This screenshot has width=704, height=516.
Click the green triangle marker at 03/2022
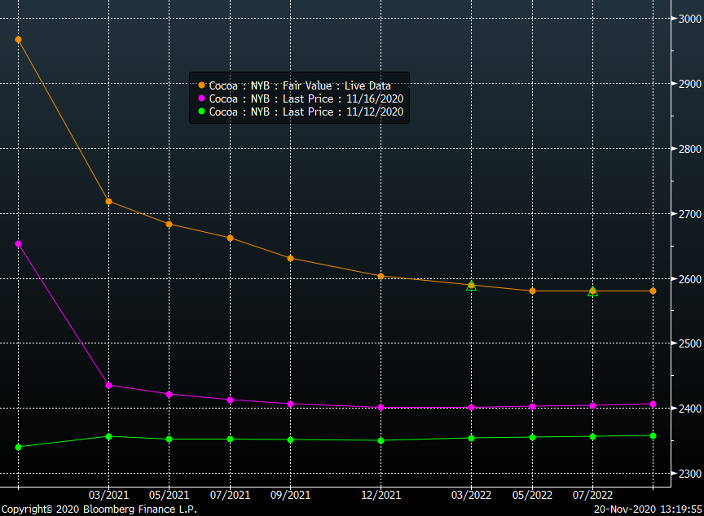pyautogui.click(x=471, y=287)
